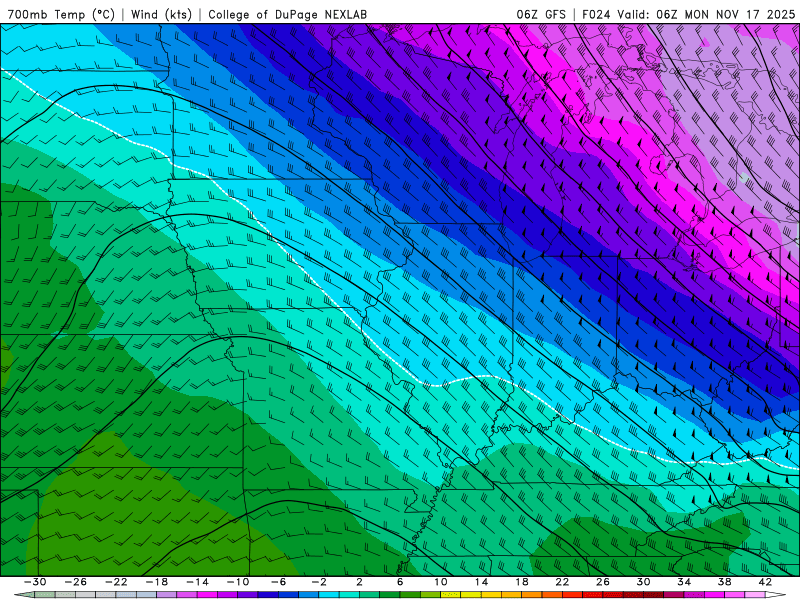Click the "06Z GFS" model run label
The image size is (800, 600).
coord(541,14)
